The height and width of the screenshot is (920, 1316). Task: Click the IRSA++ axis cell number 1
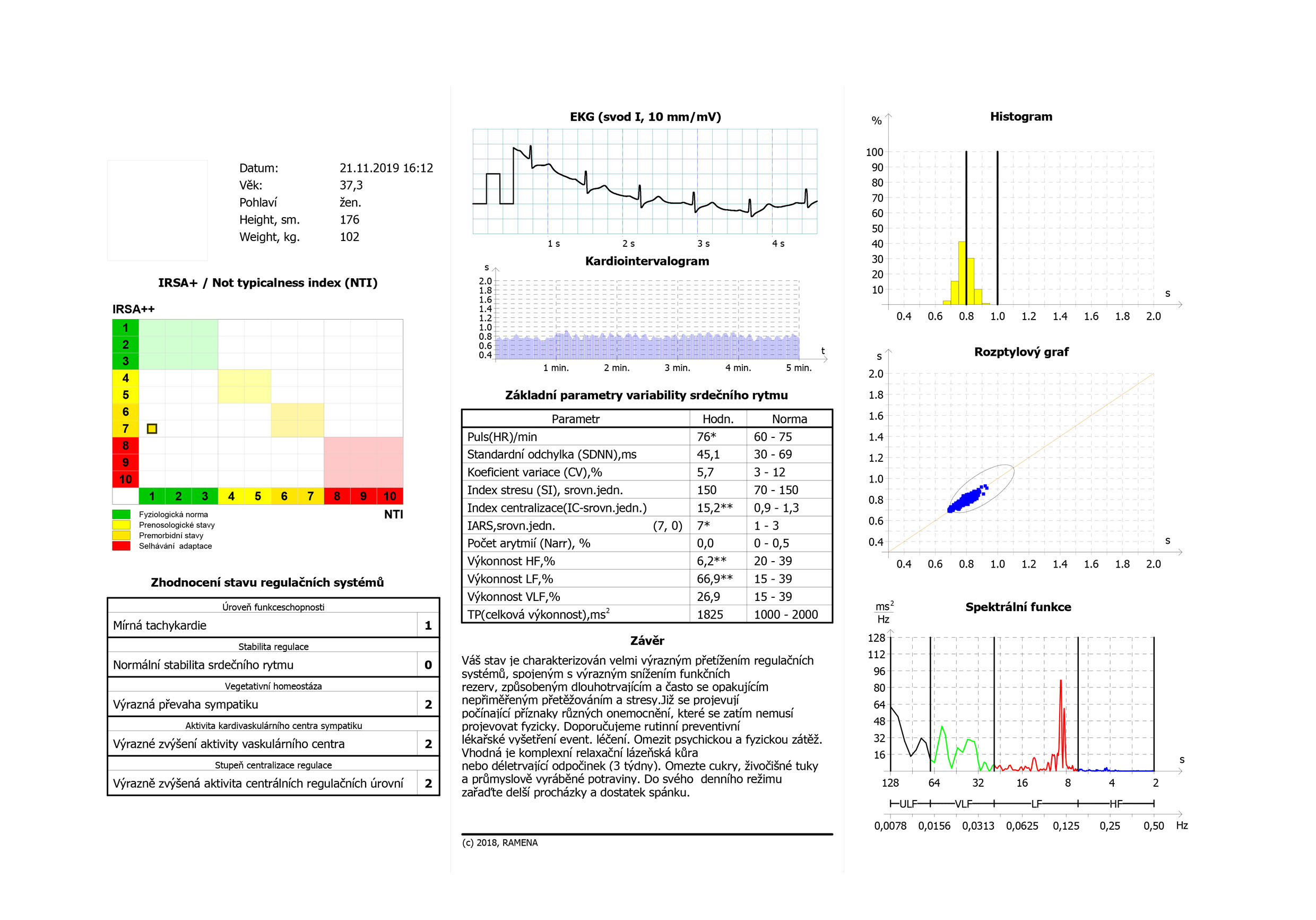(x=126, y=328)
